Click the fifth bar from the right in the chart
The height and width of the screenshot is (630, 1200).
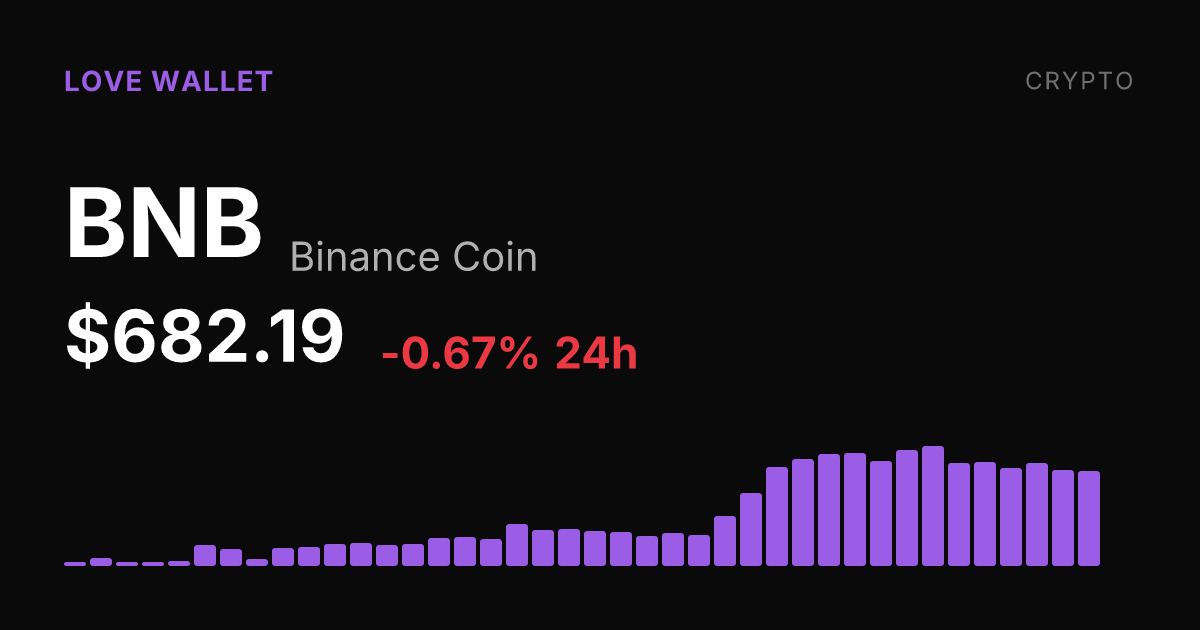tap(985, 514)
